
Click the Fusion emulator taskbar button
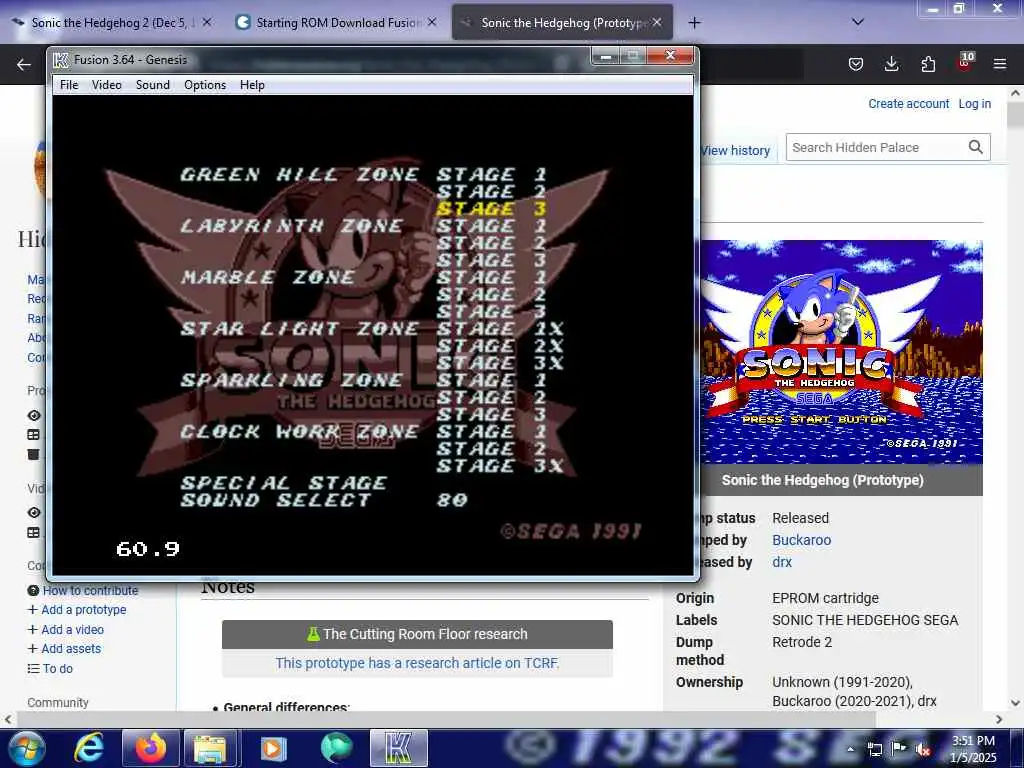(399, 748)
